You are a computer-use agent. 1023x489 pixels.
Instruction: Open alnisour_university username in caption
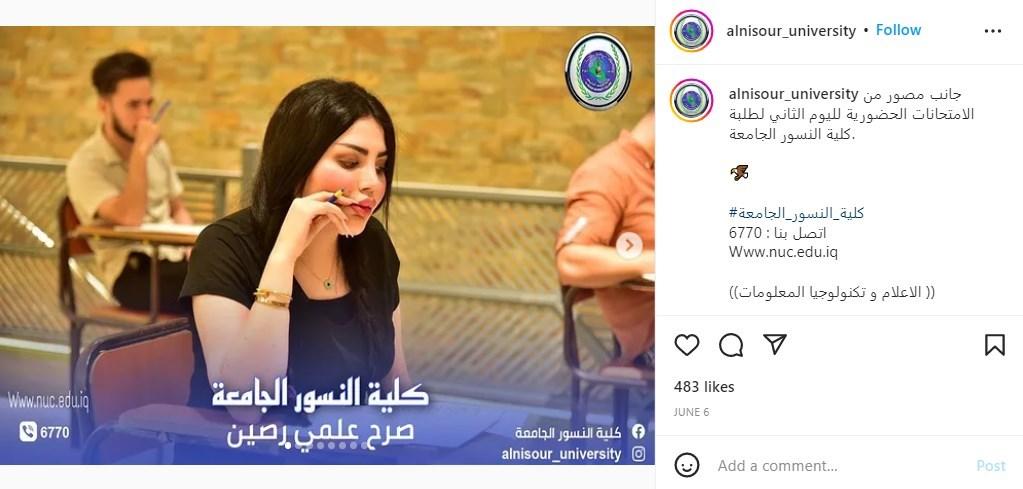793,94
